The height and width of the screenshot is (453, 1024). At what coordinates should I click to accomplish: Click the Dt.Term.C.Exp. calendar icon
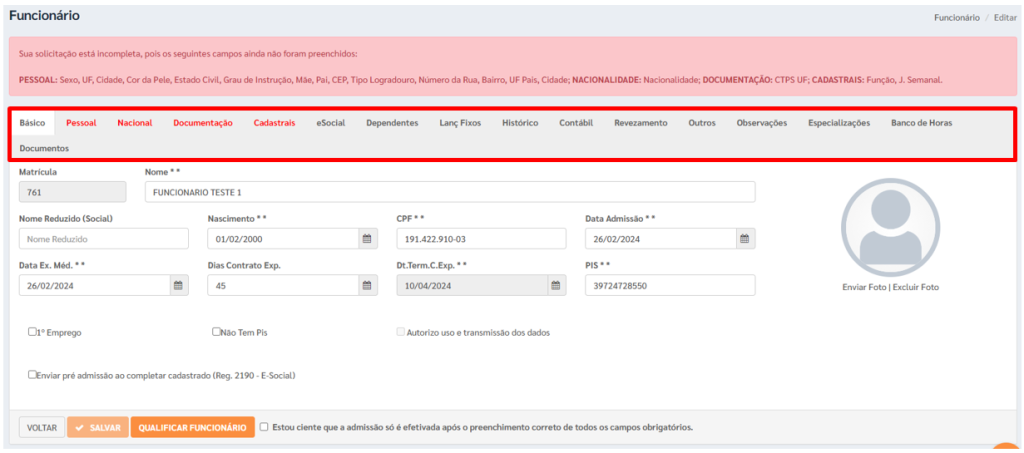(x=556, y=286)
